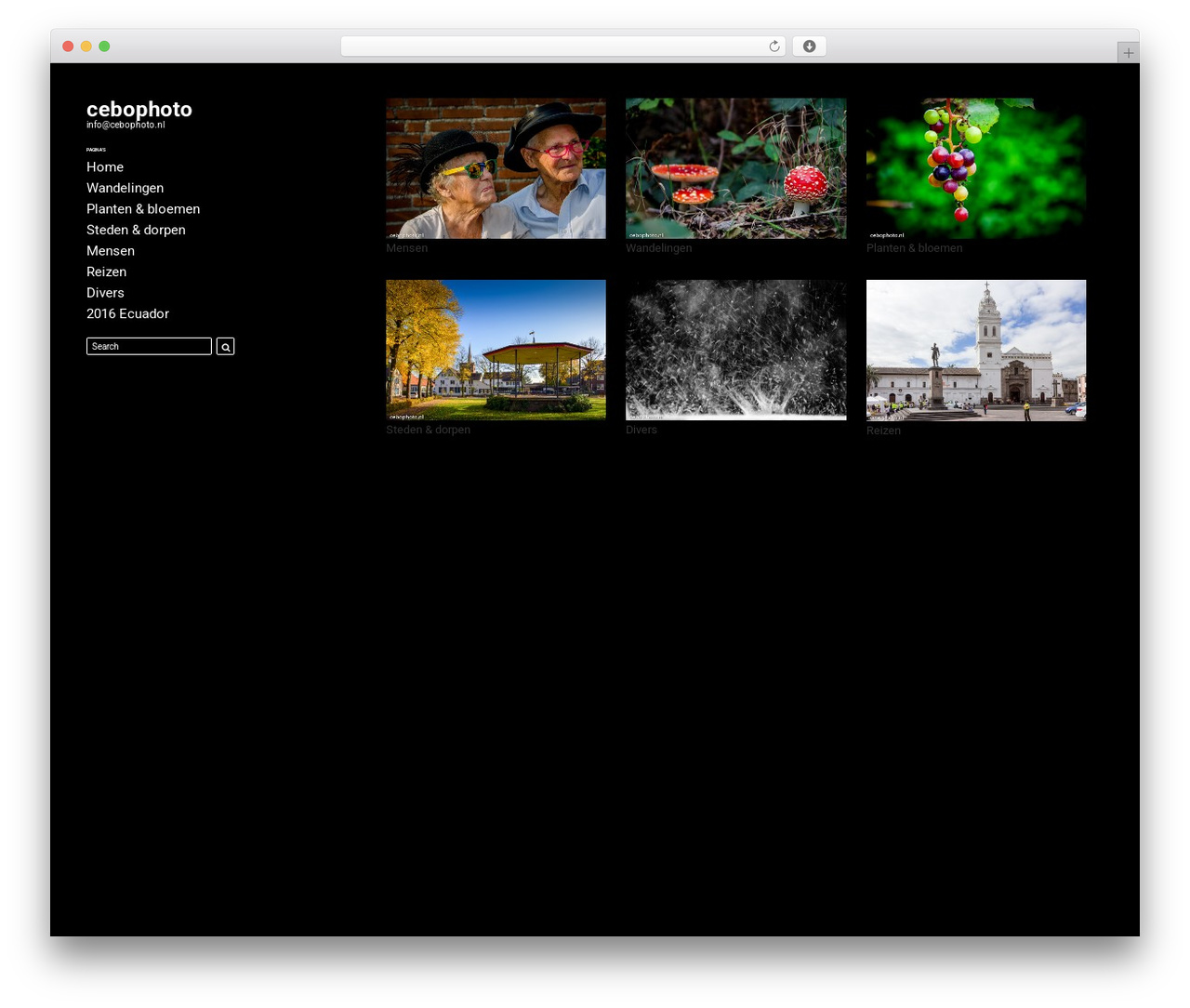Open the elderly couple Mensen photo

point(496,168)
